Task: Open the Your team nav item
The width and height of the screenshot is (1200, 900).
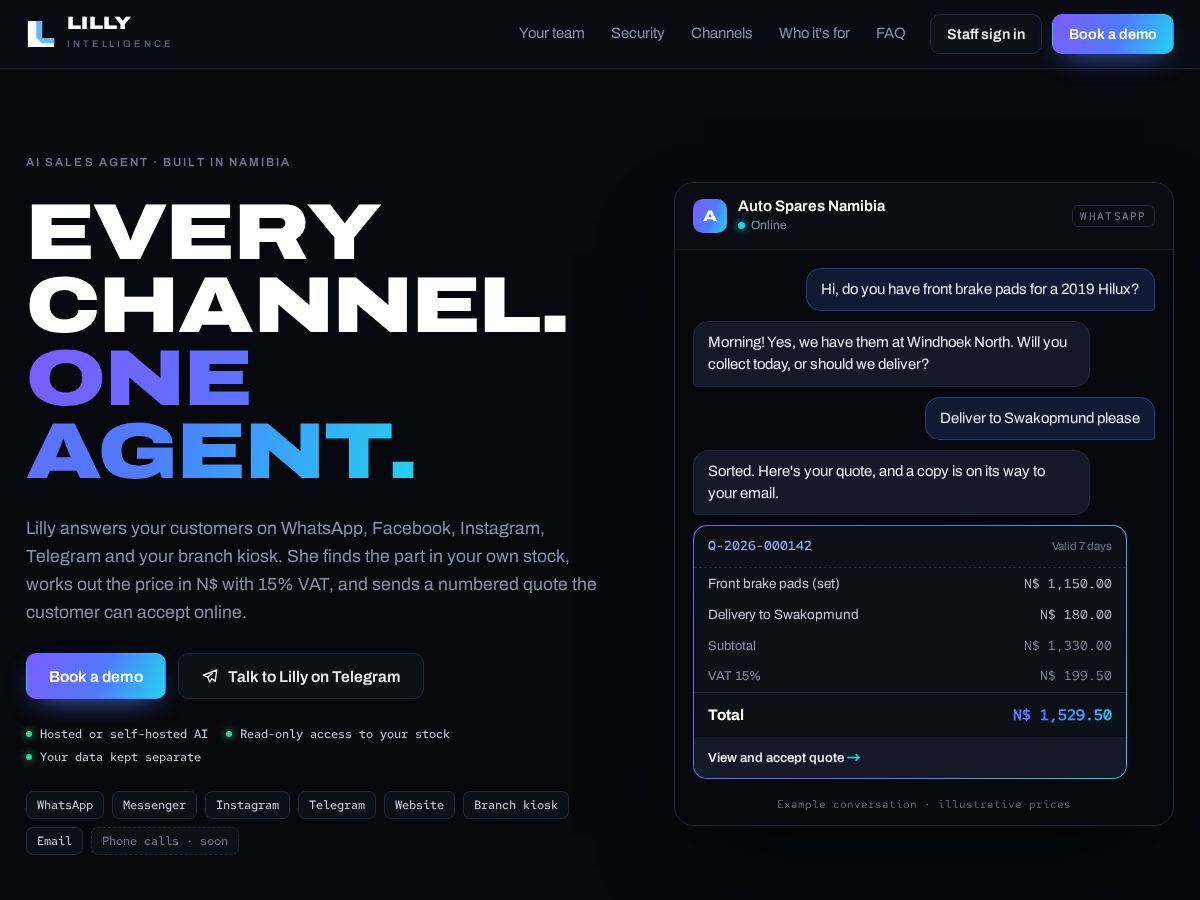Action: [x=552, y=33]
